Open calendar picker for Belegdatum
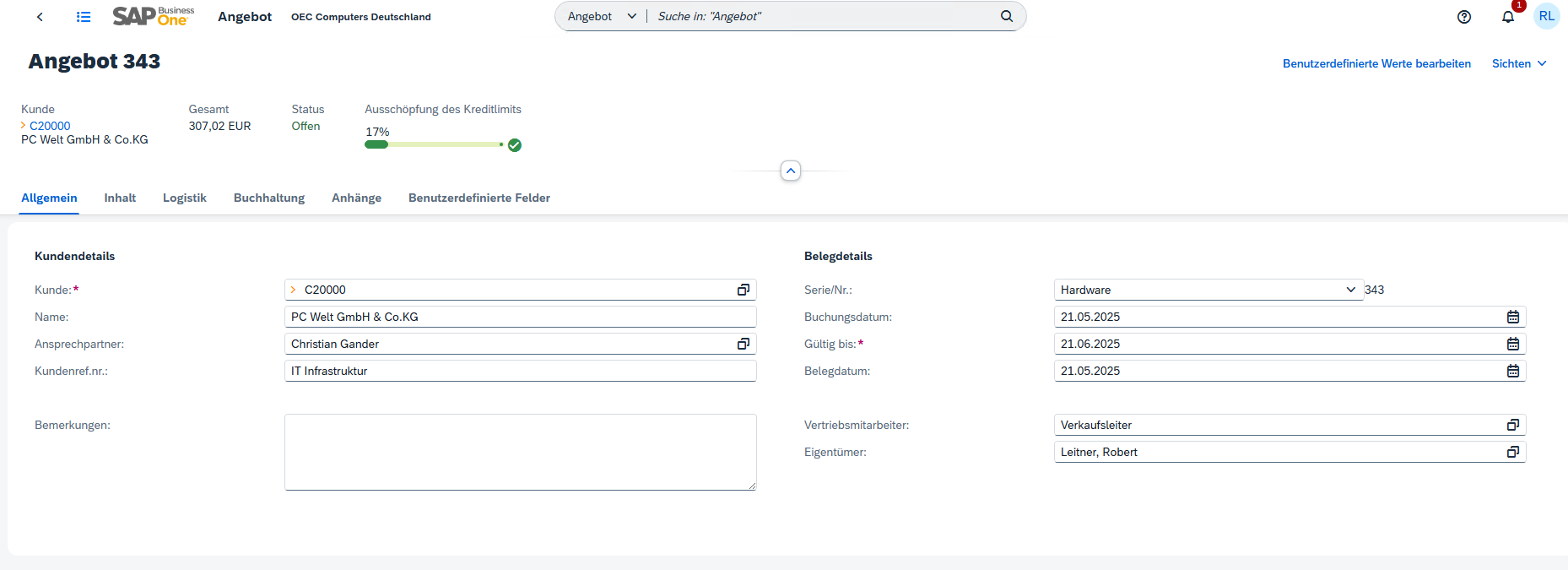Viewport: 1568px width, 570px height. tap(1513, 371)
